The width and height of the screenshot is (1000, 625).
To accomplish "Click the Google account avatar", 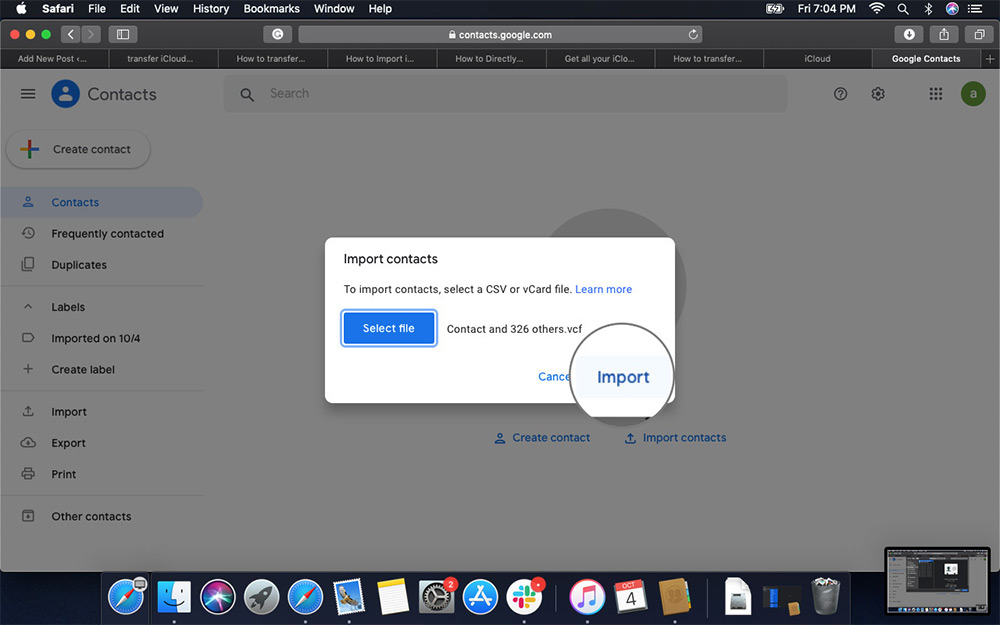I will coord(972,93).
